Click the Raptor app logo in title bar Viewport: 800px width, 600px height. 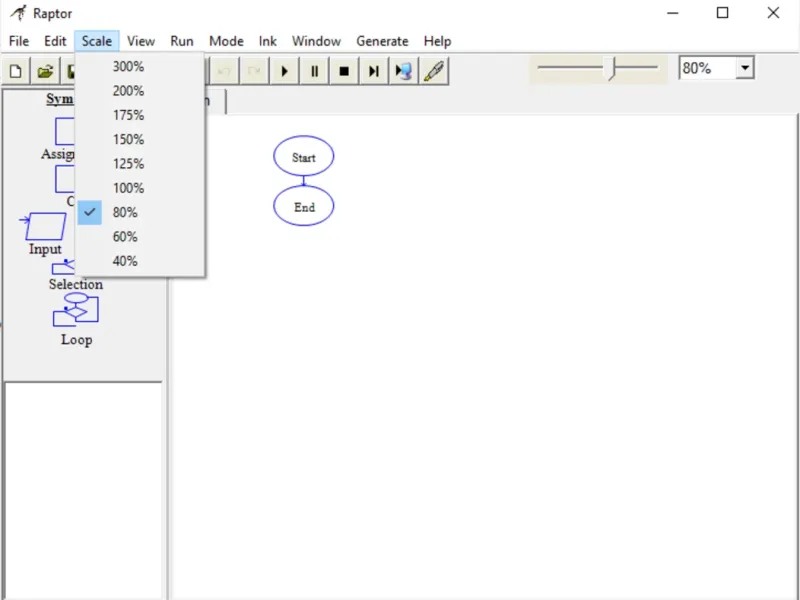18,13
